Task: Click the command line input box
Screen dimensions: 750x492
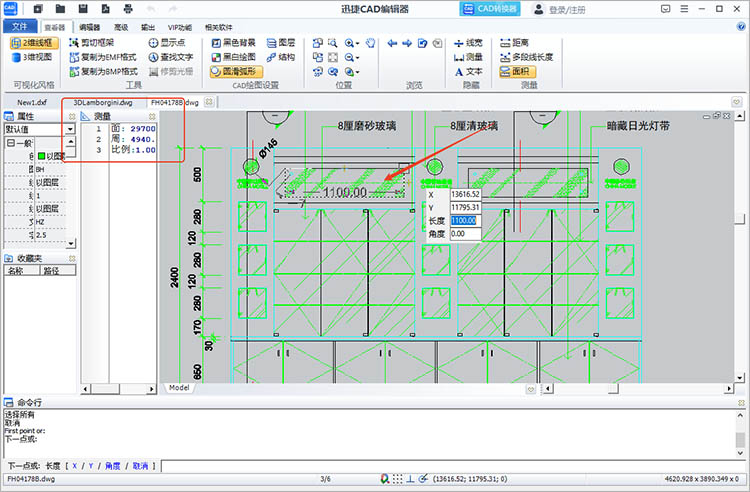Action: [453, 466]
